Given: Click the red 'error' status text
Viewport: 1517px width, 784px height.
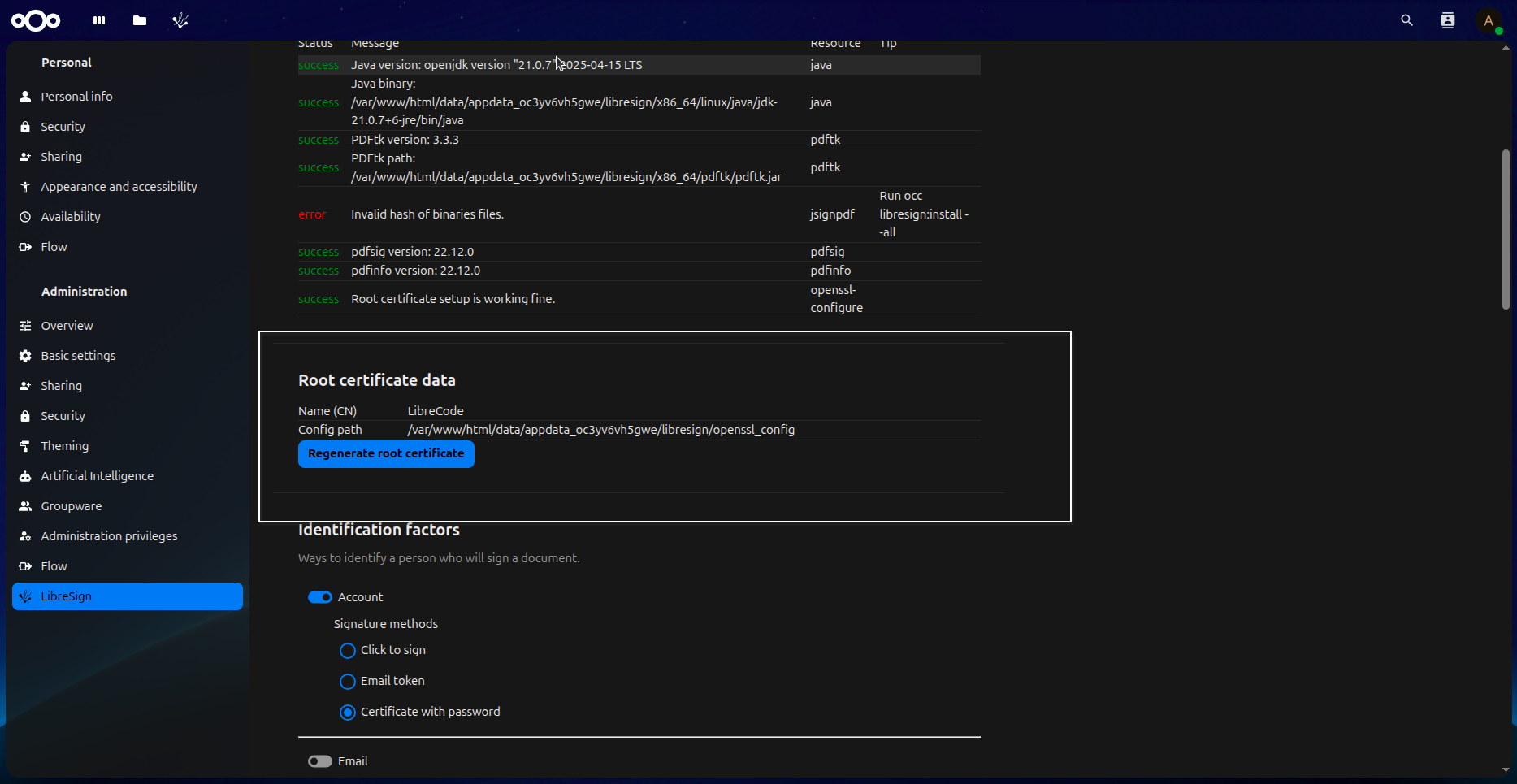Looking at the screenshot, I should click(312, 214).
